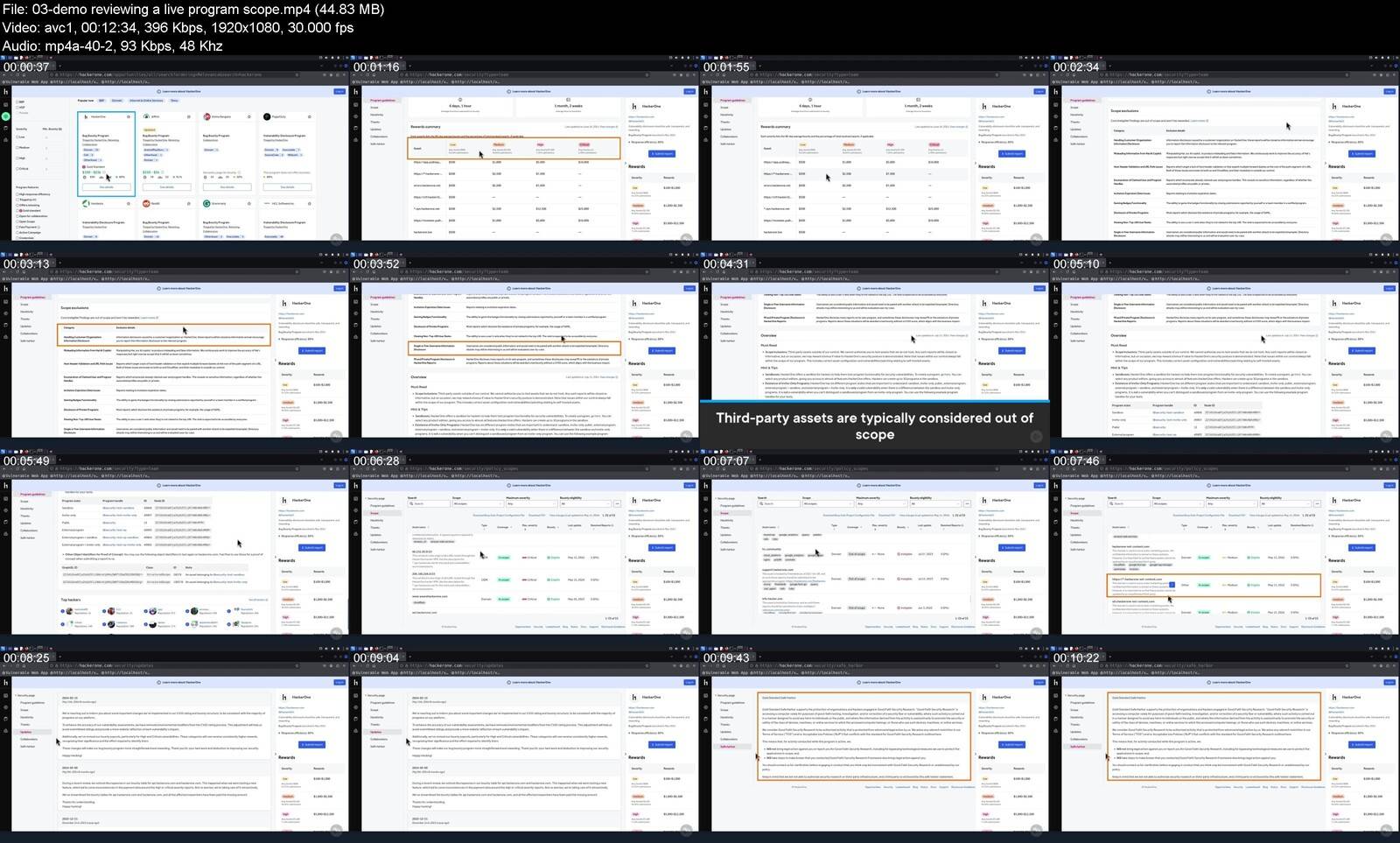Click the file name line "03-demo reviewing a live program scope.mp4"
Image resolution: width=1400 pixels, height=843 pixels.
(193, 10)
